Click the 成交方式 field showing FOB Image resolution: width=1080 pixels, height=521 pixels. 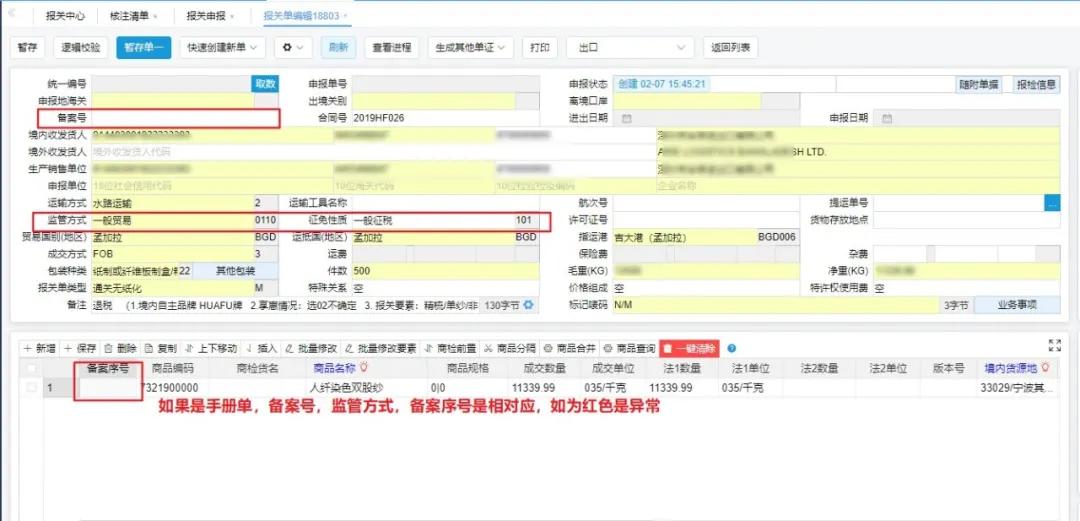[172, 254]
